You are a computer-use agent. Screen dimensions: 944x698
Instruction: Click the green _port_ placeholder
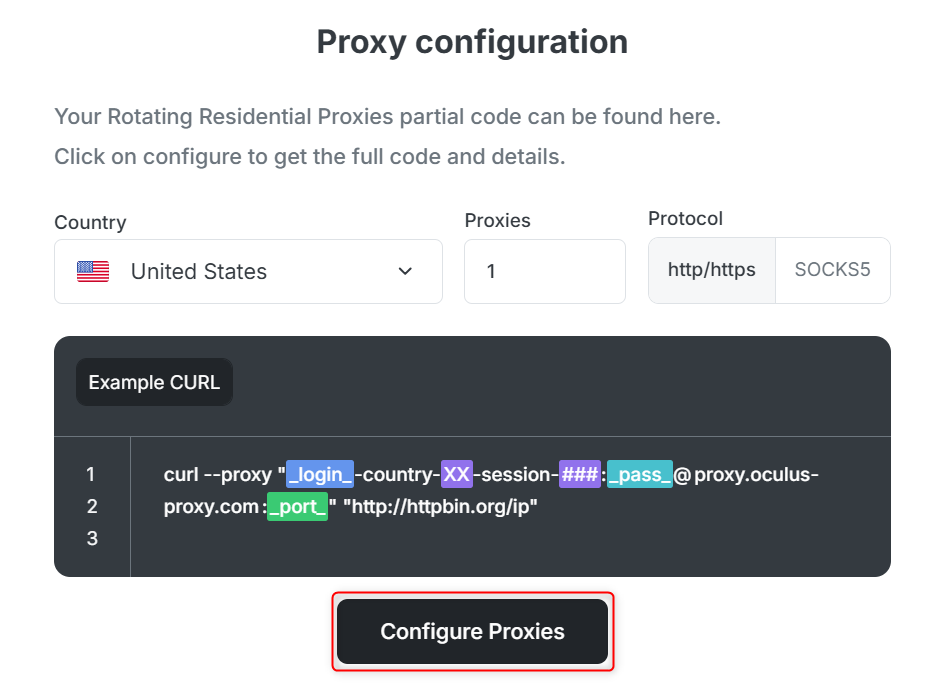[297, 506]
